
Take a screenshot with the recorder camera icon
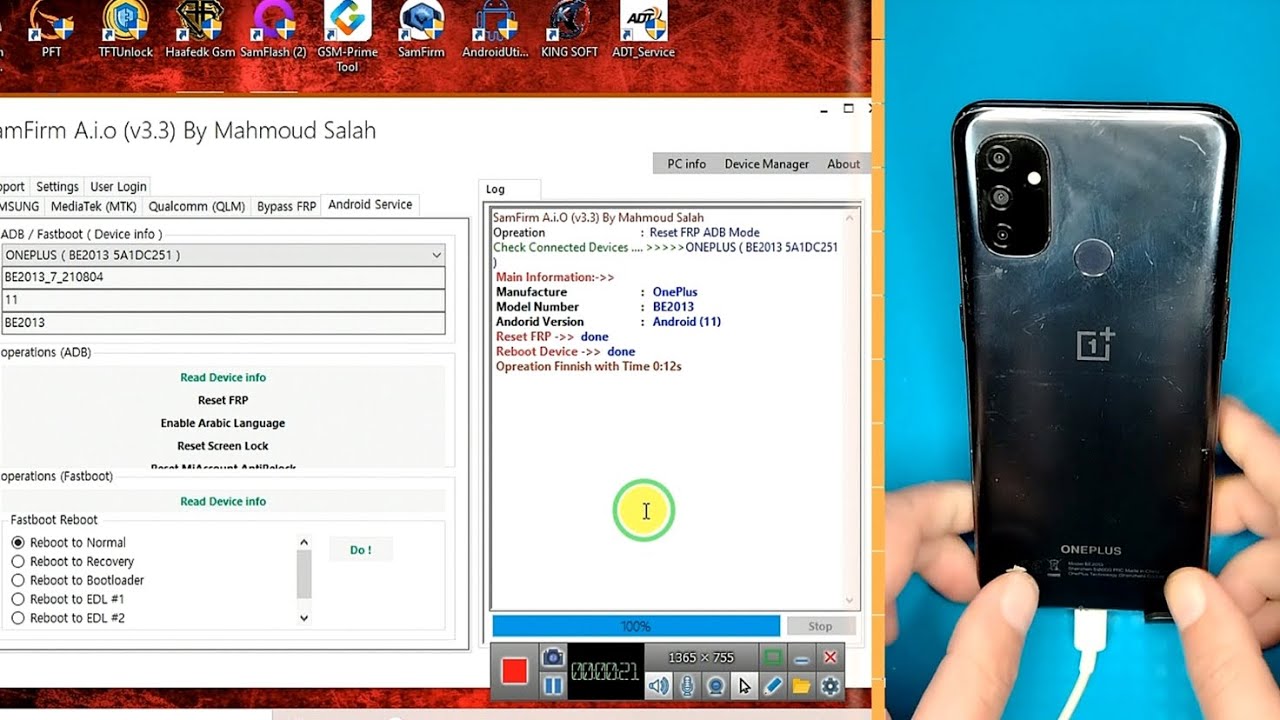click(552, 657)
